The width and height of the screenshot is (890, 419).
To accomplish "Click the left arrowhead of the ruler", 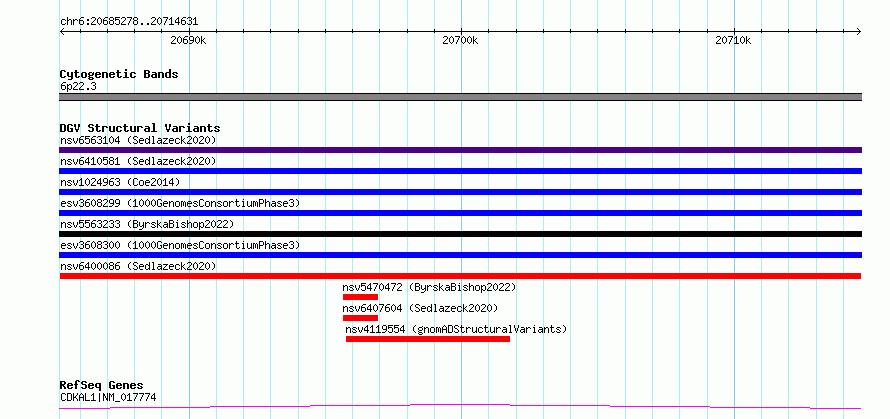I will coord(62,31).
